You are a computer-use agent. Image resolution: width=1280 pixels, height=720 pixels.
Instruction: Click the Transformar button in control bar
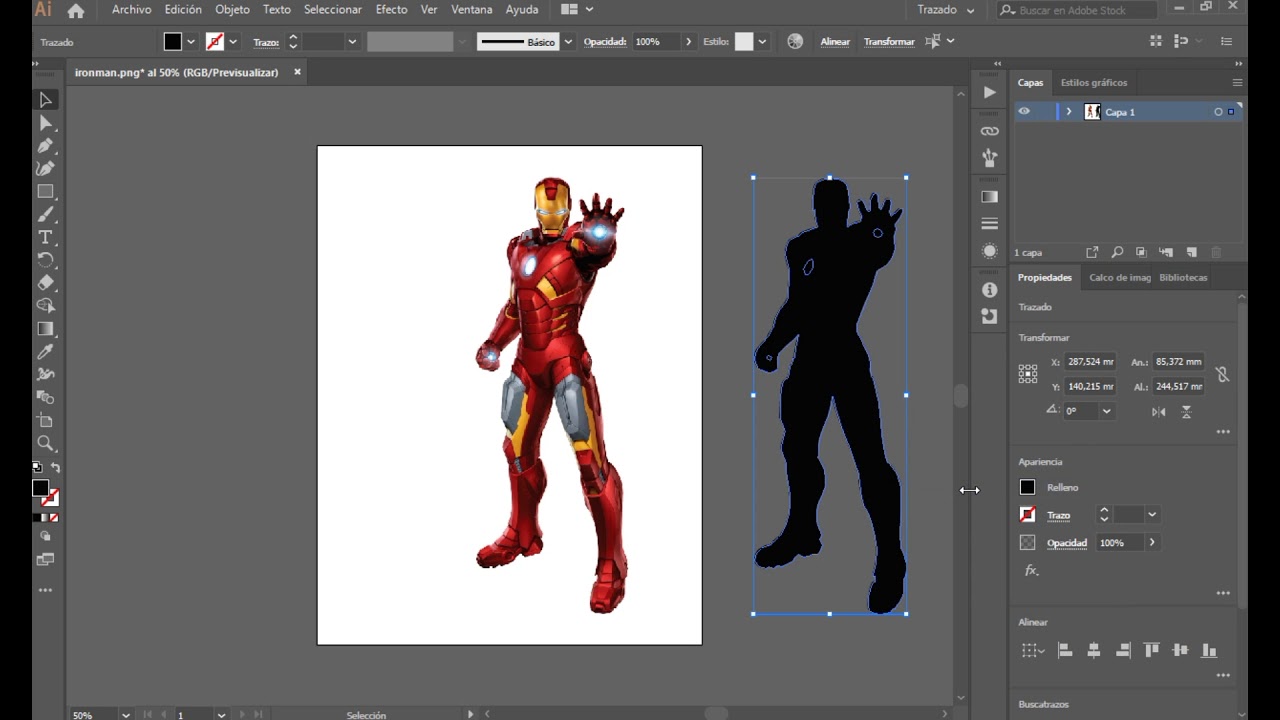tap(889, 42)
